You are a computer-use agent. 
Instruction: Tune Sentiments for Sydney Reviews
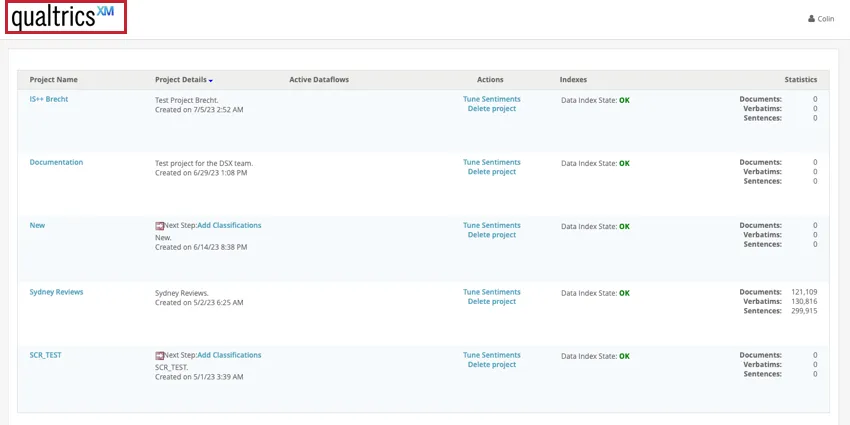tap(491, 292)
